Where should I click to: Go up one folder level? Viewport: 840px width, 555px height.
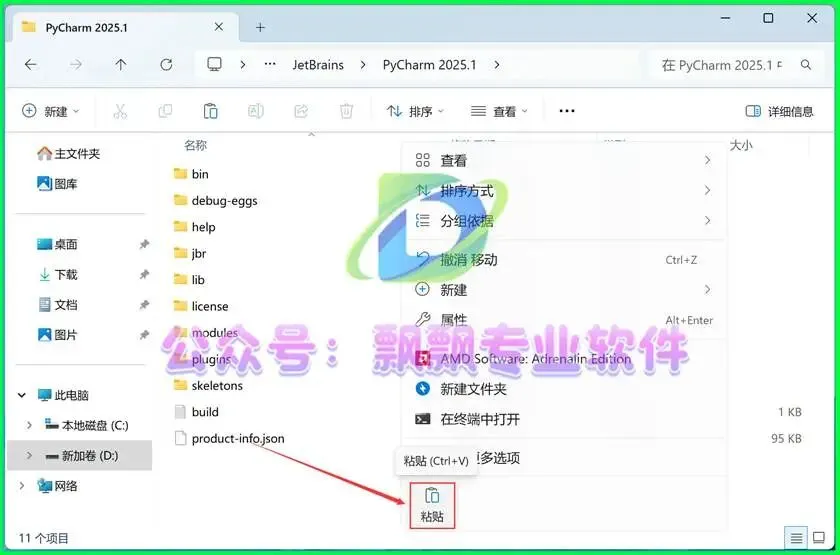121,65
